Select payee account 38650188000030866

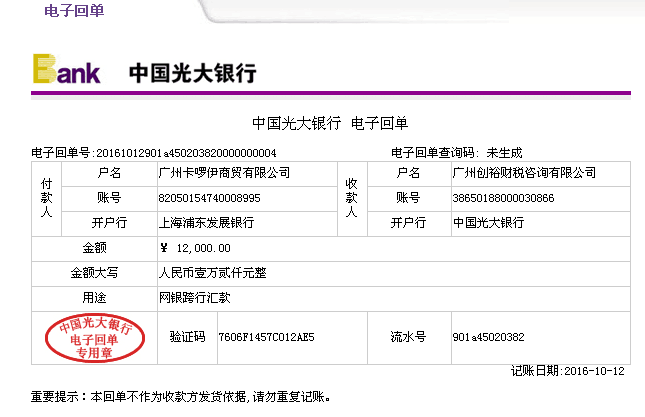click(503, 198)
